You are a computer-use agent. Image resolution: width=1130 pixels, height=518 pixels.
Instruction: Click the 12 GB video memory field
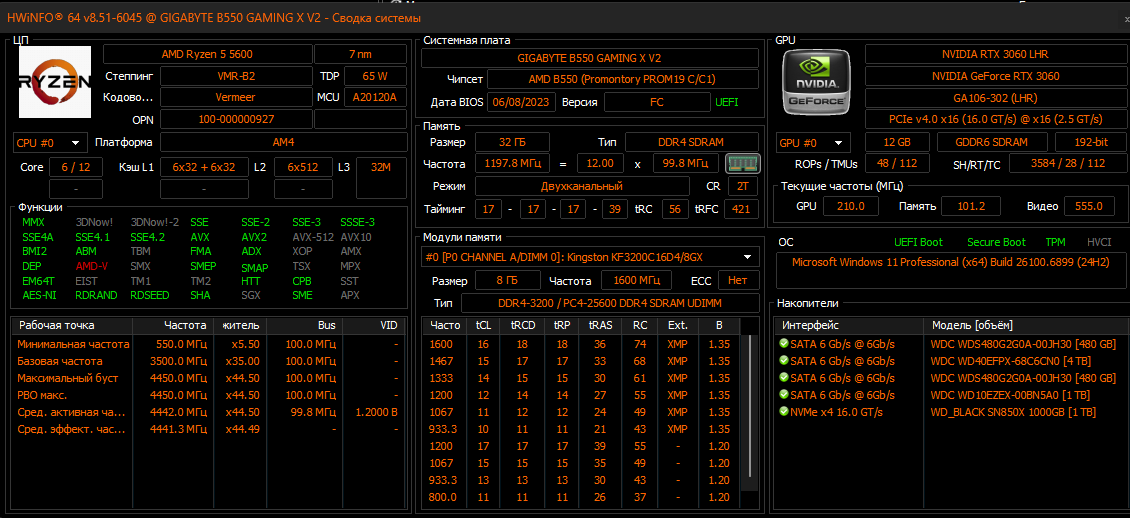click(897, 142)
